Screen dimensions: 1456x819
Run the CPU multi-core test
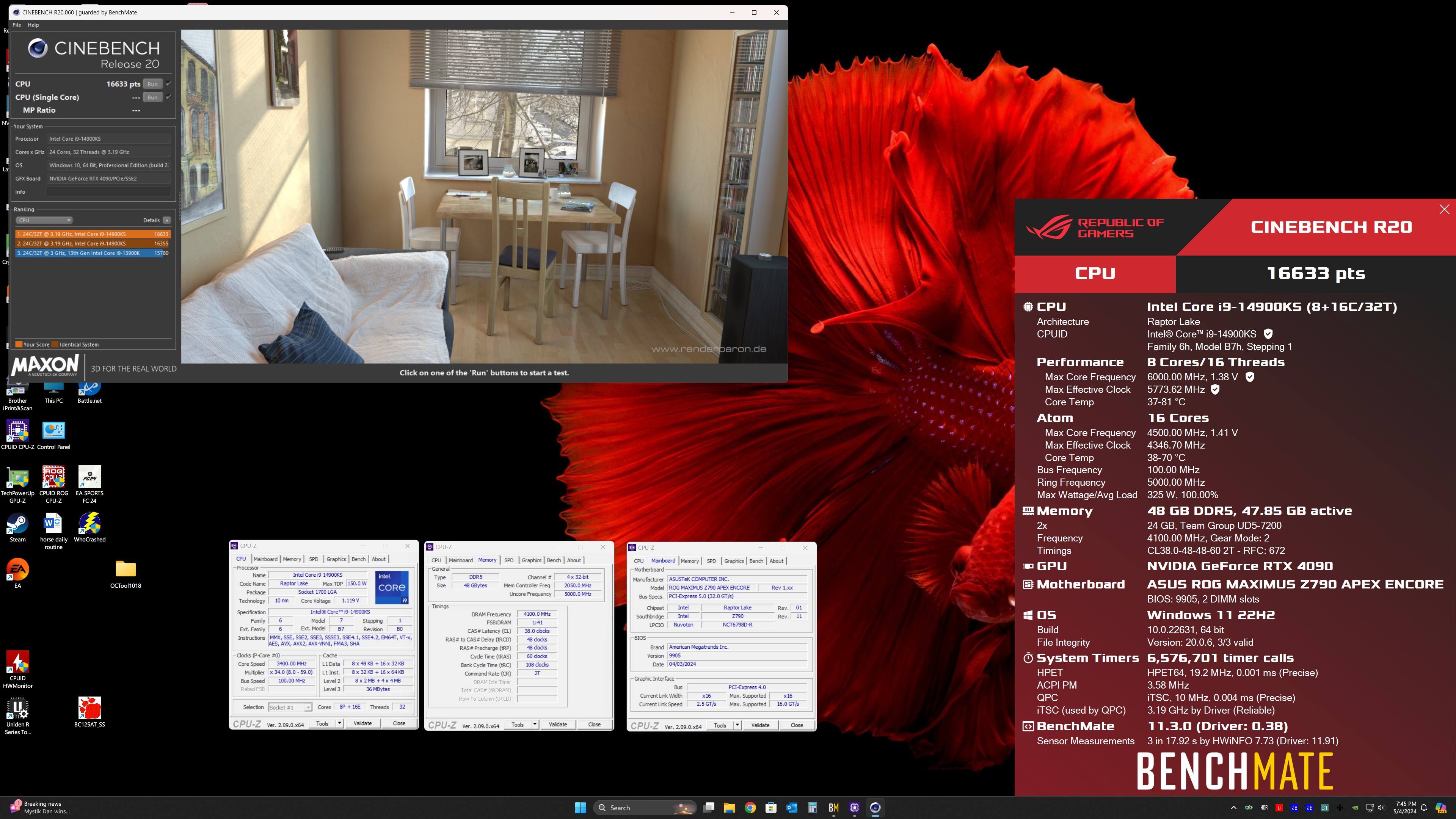pyautogui.click(x=152, y=84)
